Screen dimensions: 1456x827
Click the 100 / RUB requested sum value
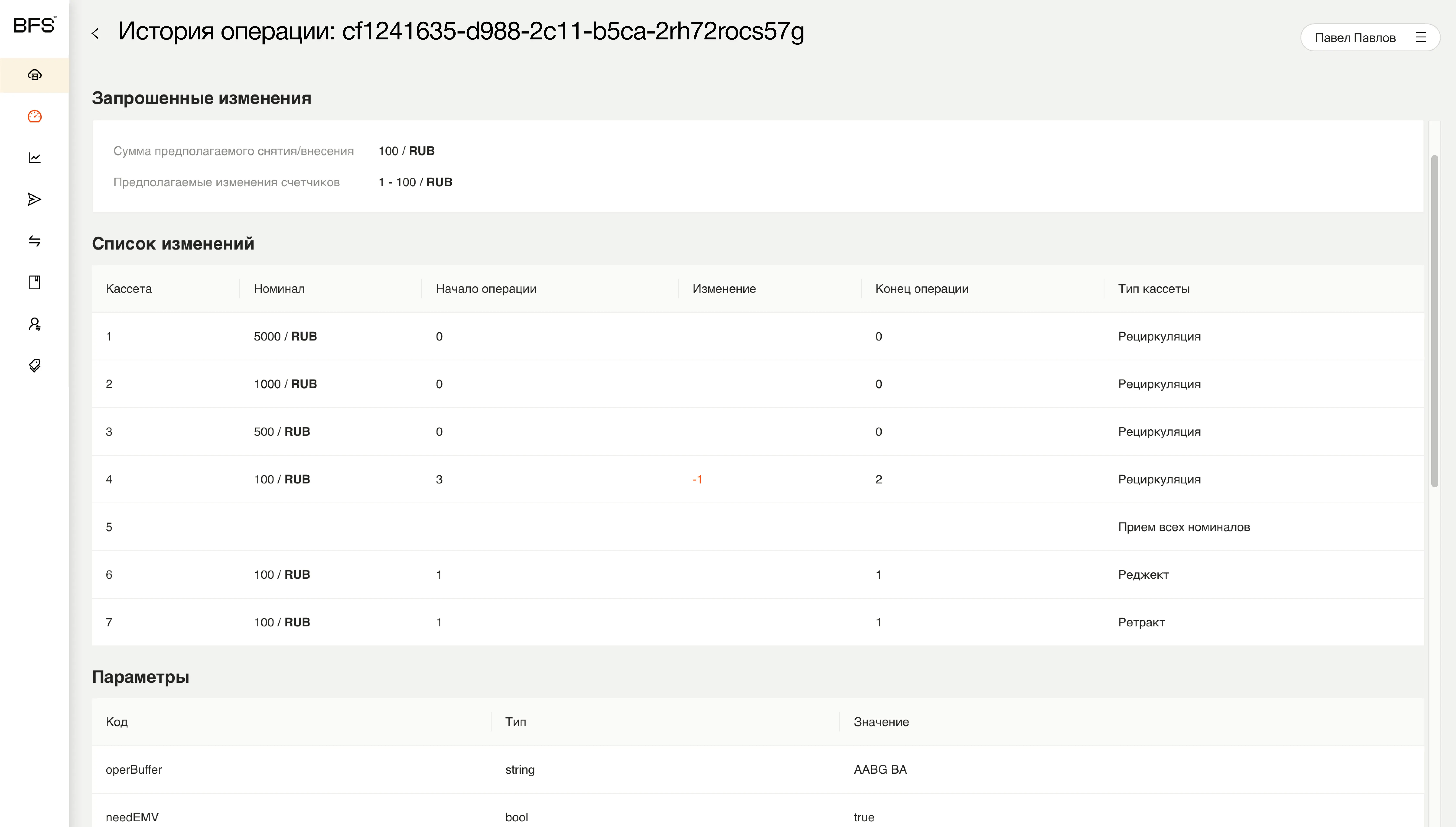tap(406, 151)
